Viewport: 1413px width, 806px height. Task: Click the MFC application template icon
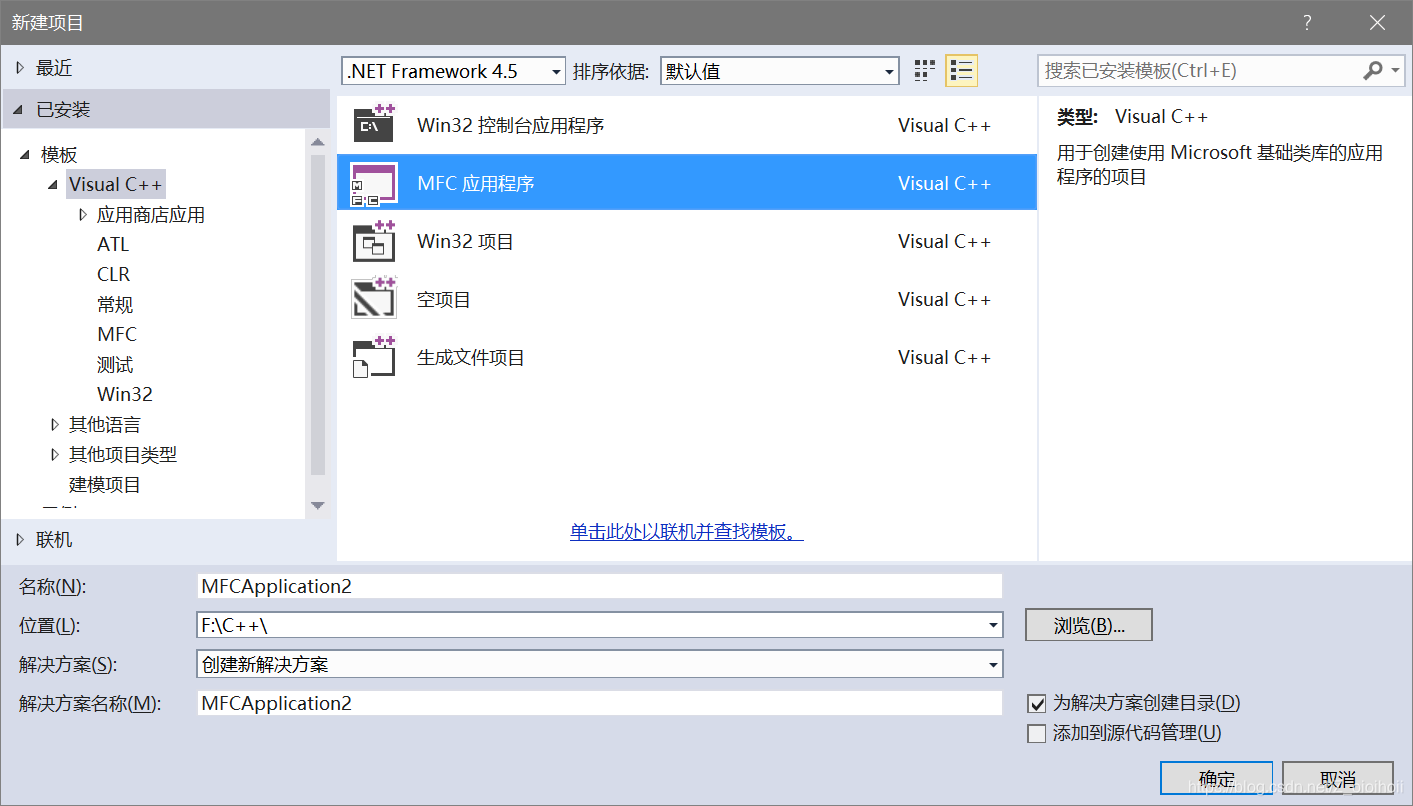[374, 184]
